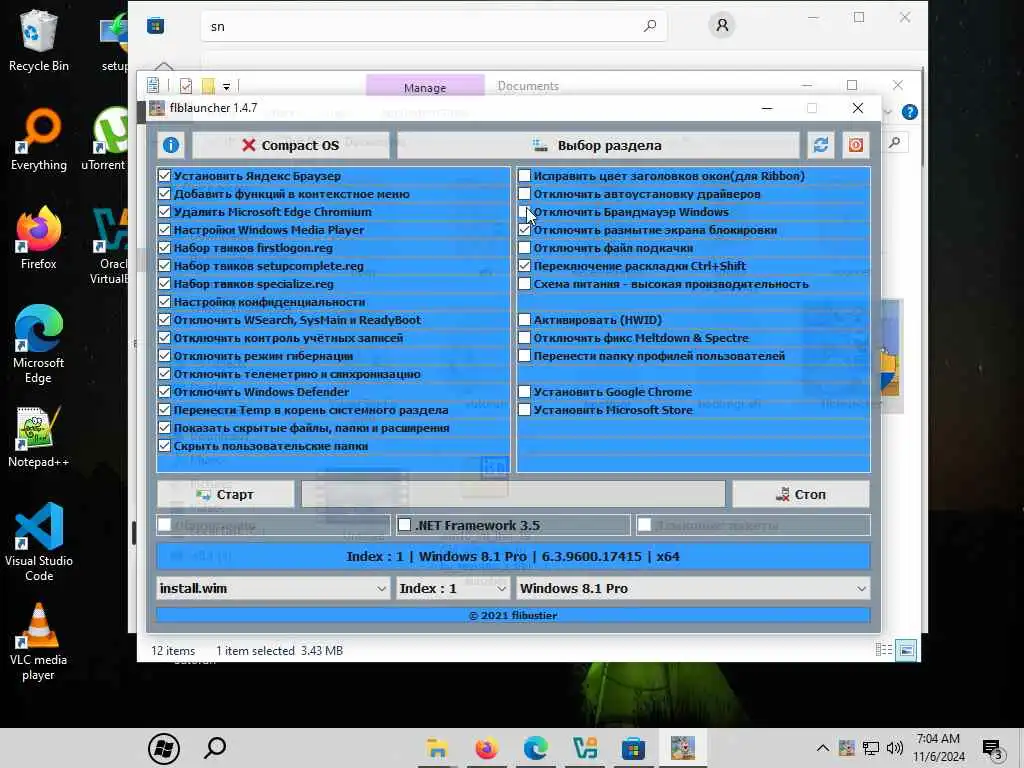Open the Manage tab in Explorer
This screenshot has width=1024, height=768.
point(425,88)
